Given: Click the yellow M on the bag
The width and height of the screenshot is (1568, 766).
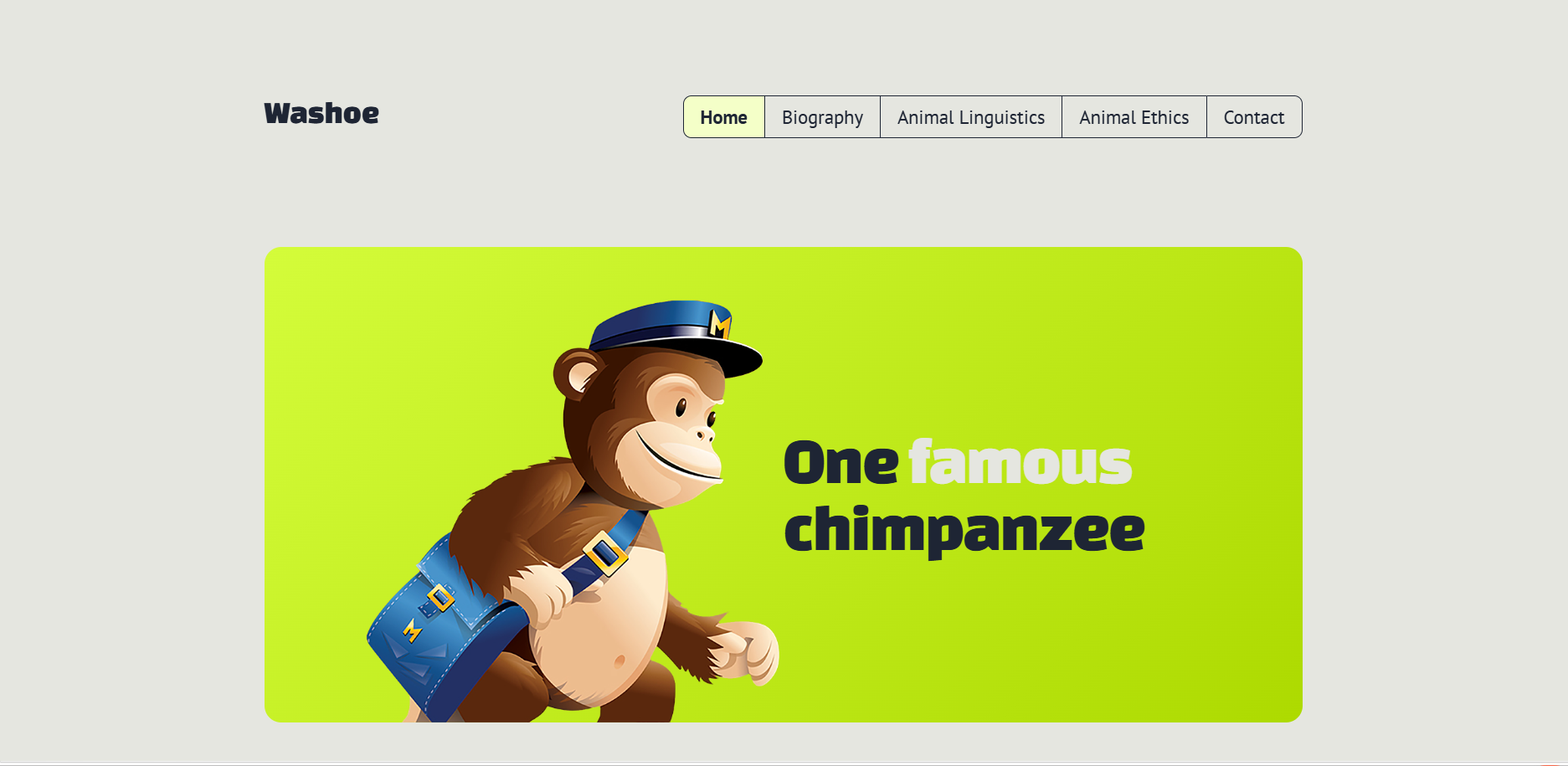Looking at the screenshot, I should [x=412, y=630].
